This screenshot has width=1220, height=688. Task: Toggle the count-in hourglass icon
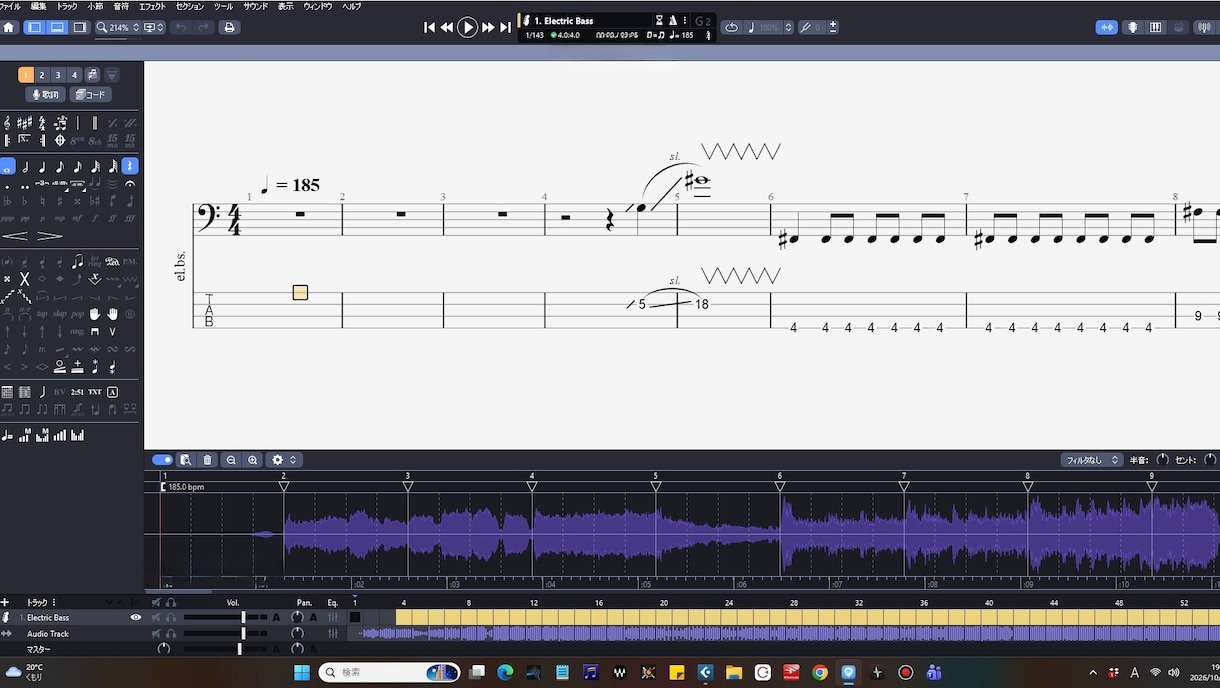659,20
